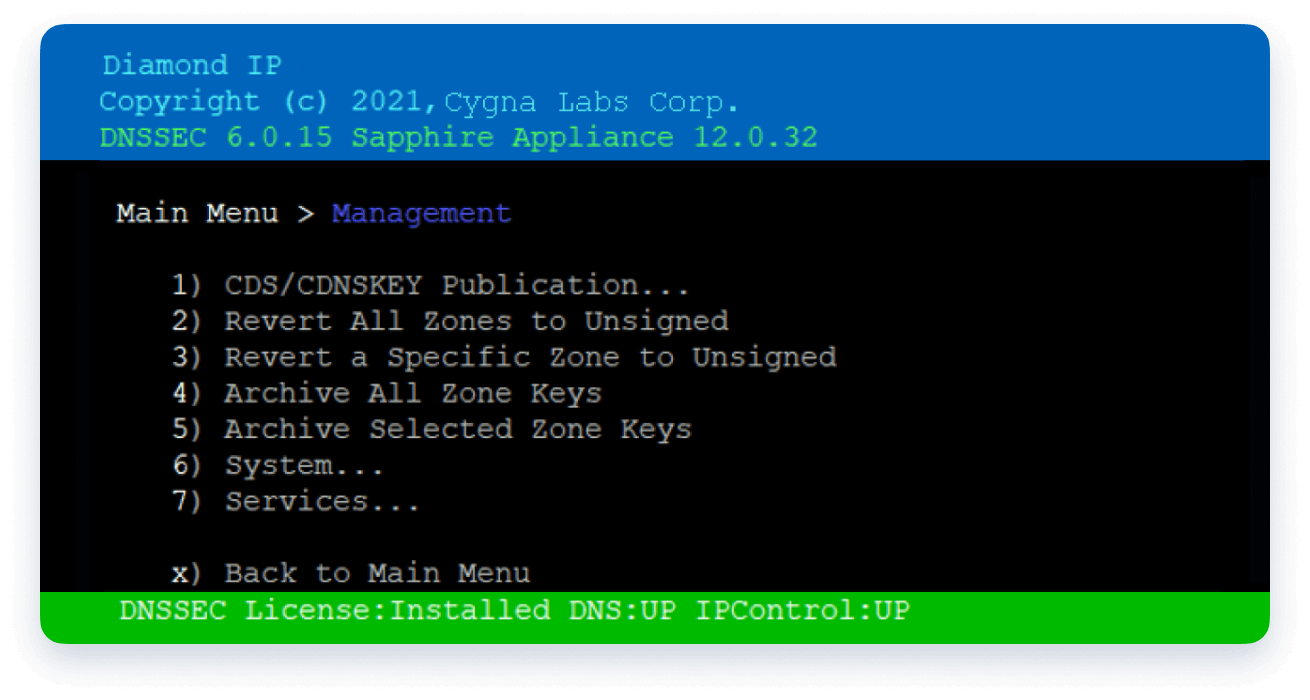Click the Main Menu breadcrumb link

(196, 213)
